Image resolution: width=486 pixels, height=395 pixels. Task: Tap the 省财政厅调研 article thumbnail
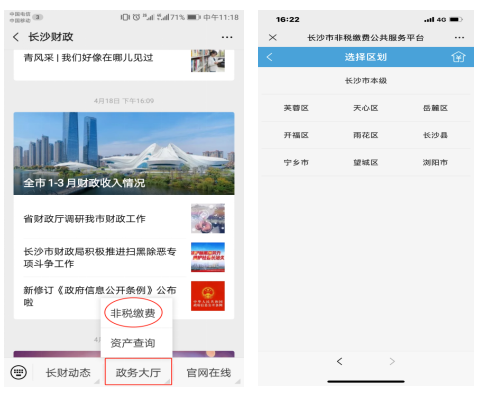point(208,218)
